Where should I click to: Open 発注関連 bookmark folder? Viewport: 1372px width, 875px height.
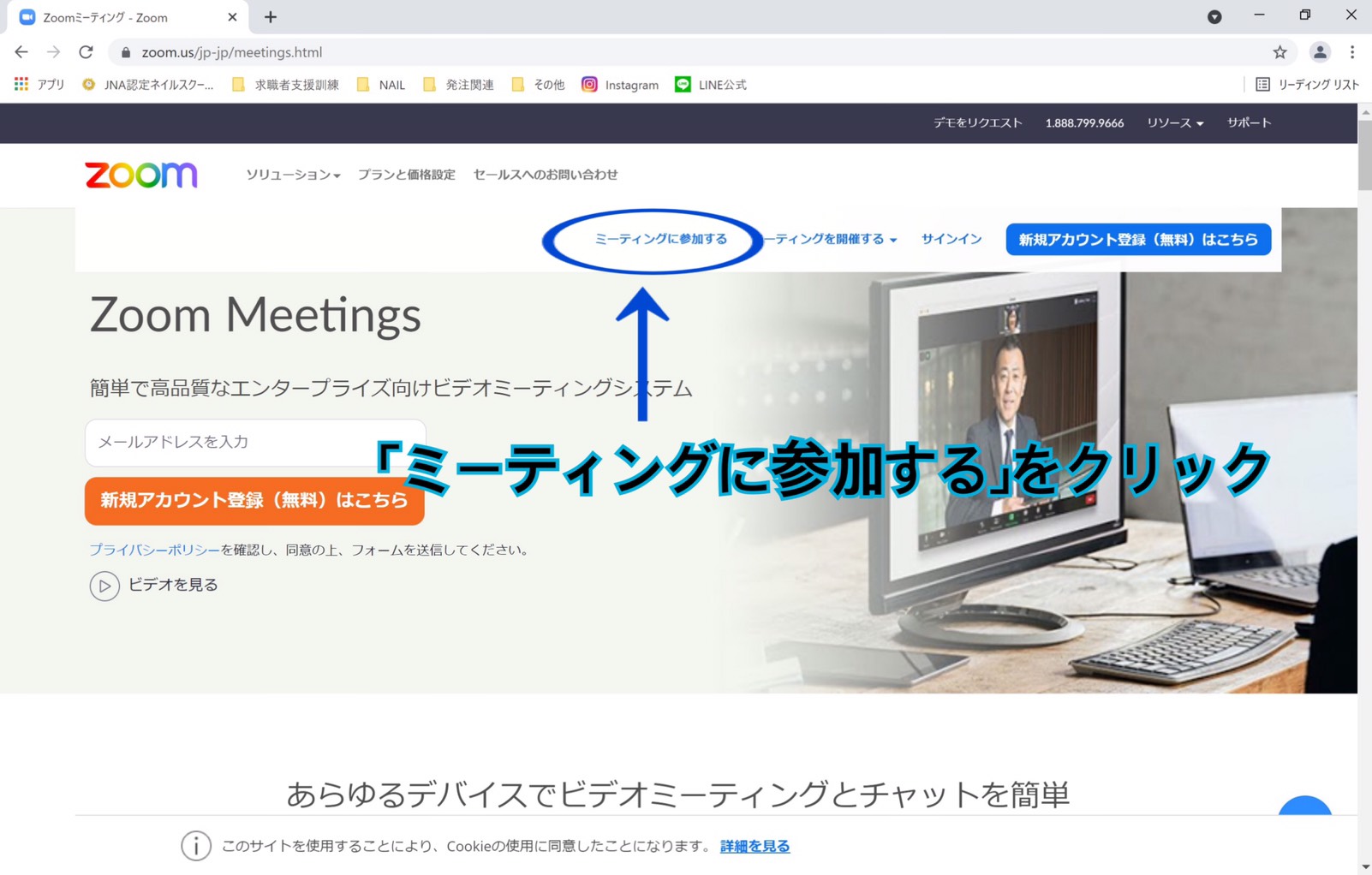pyautogui.click(x=458, y=85)
